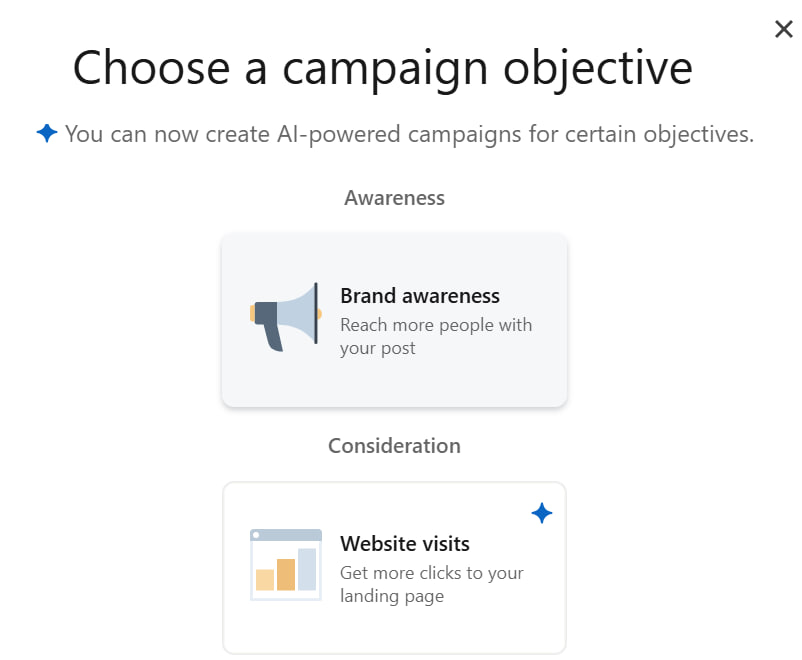Click the AI-powered campaigns notice text
The width and height of the screenshot is (802, 660).
[409, 134]
